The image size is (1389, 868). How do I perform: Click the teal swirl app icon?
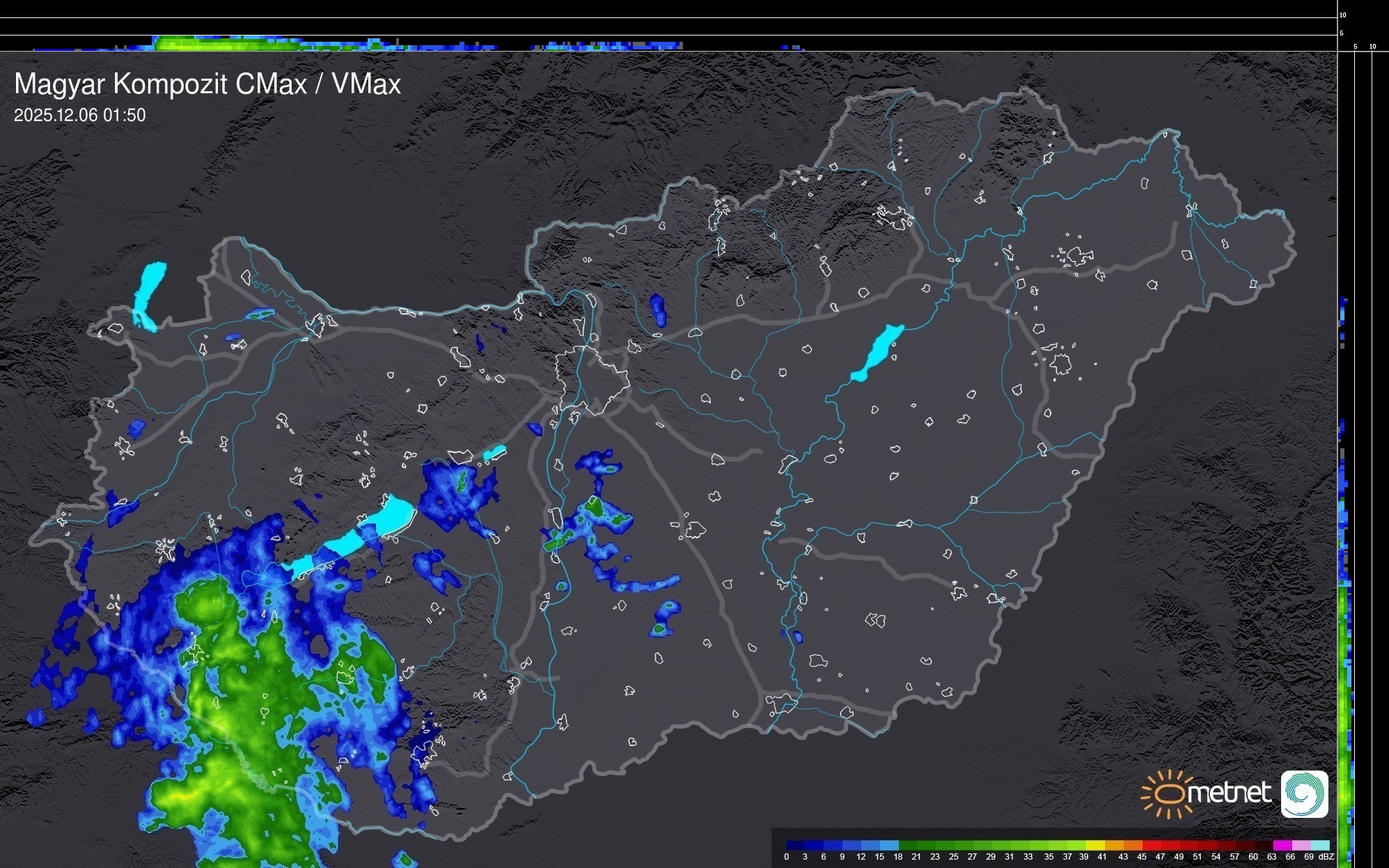(1304, 794)
